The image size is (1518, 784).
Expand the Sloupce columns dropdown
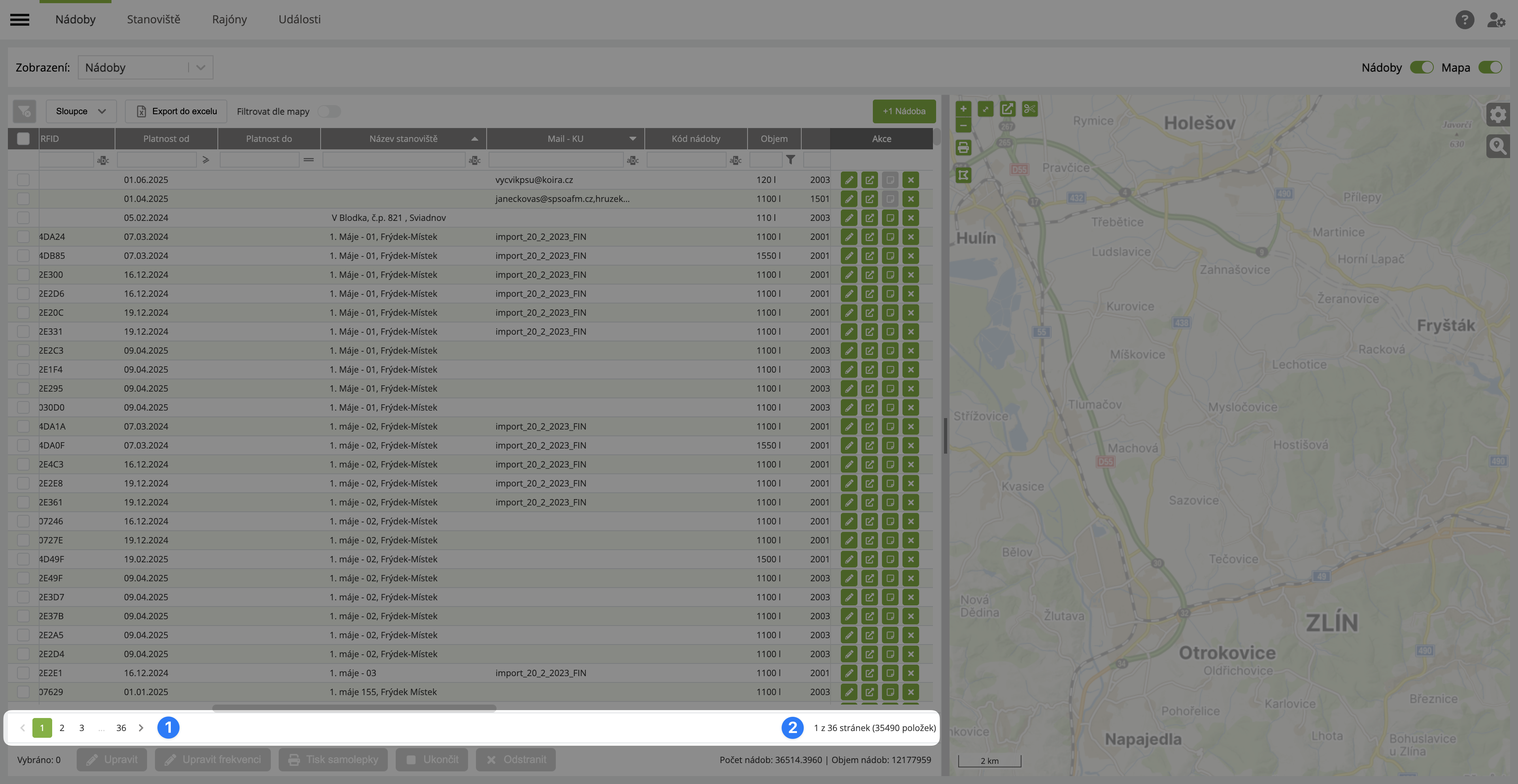[x=81, y=111]
